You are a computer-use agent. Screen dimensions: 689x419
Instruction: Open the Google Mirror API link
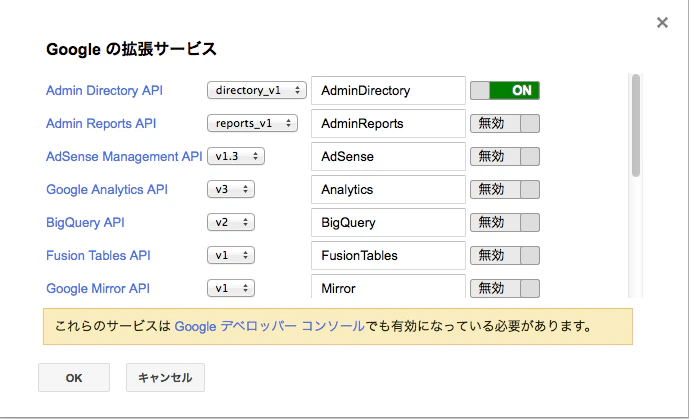tap(98, 289)
